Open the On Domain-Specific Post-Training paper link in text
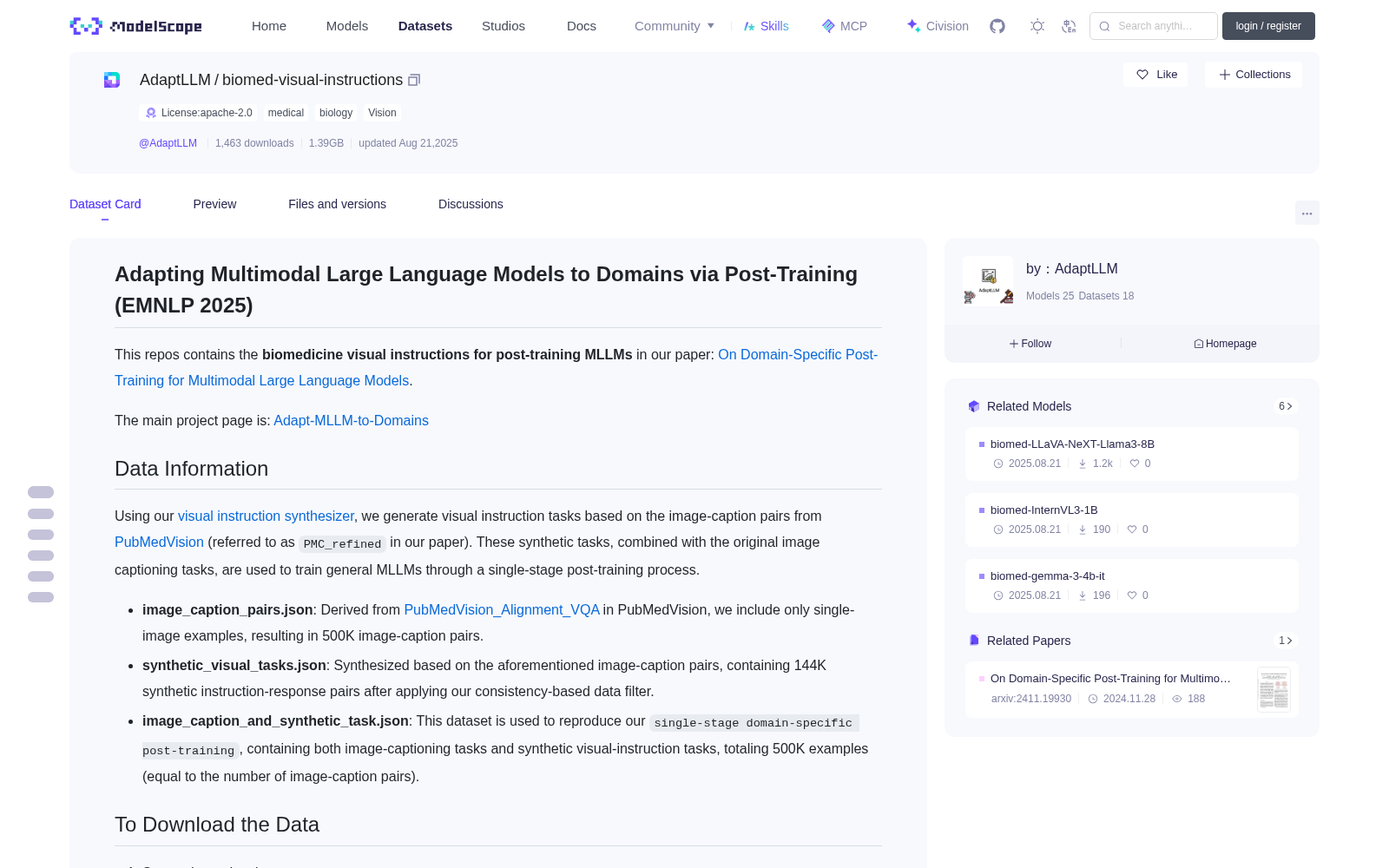1389x868 pixels. pos(497,367)
